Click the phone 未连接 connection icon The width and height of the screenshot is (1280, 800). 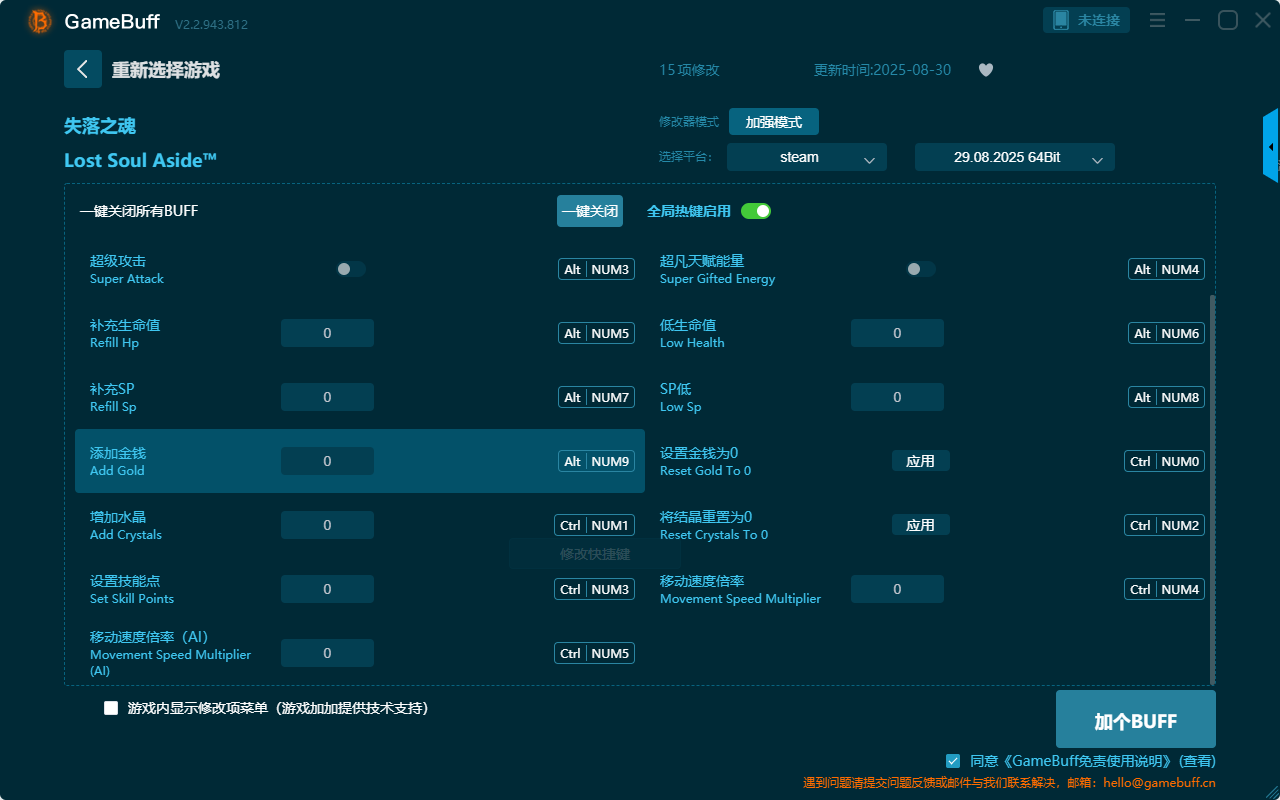coord(1087,20)
